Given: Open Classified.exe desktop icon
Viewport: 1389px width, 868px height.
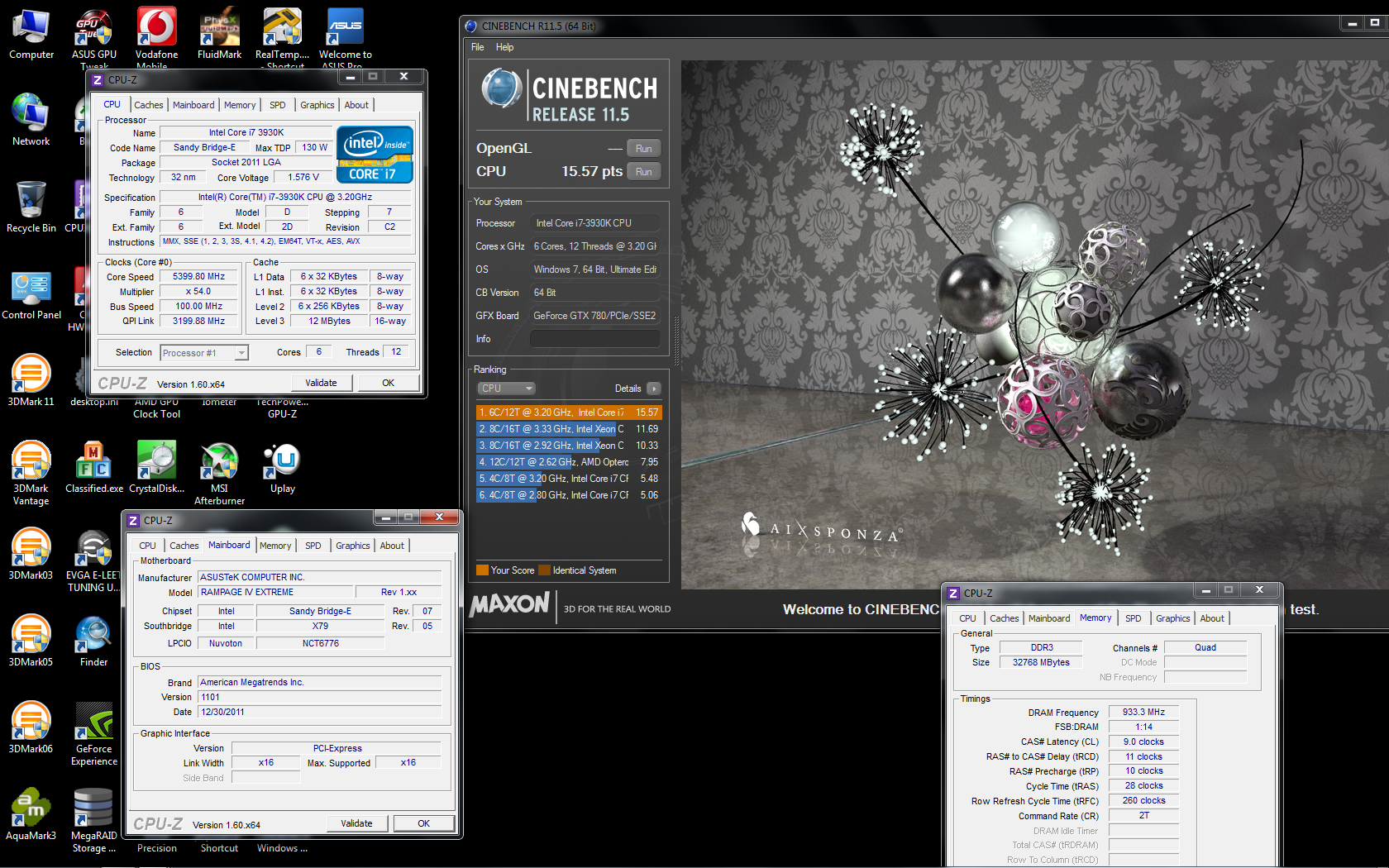Looking at the screenshot, I should [94, 468].
